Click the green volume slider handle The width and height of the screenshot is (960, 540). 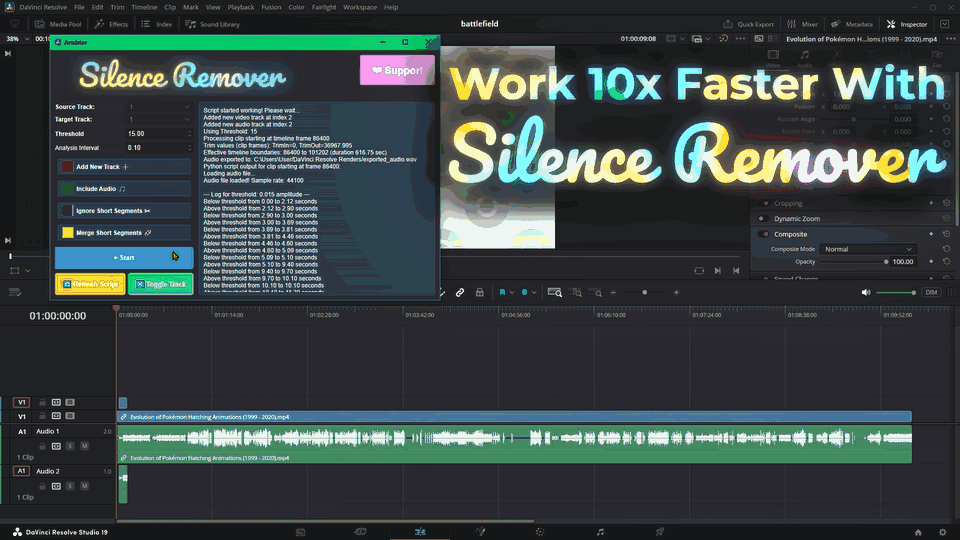pos(913,293)
